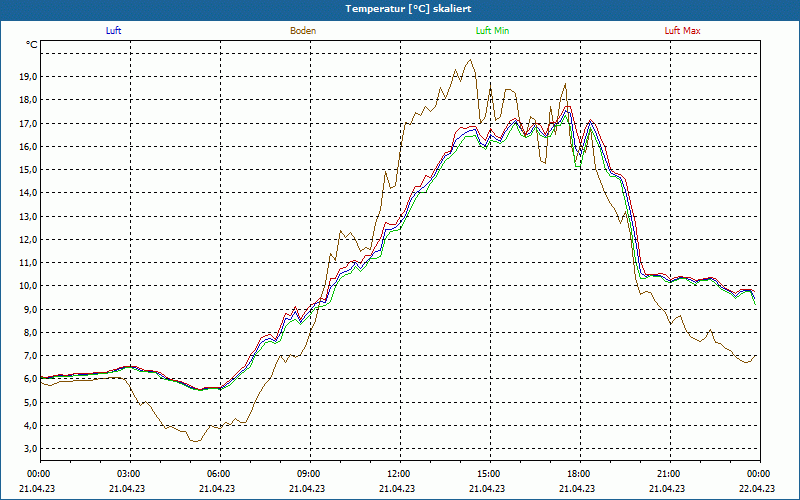Click the °C unit label on y-axis

point(32,45)
